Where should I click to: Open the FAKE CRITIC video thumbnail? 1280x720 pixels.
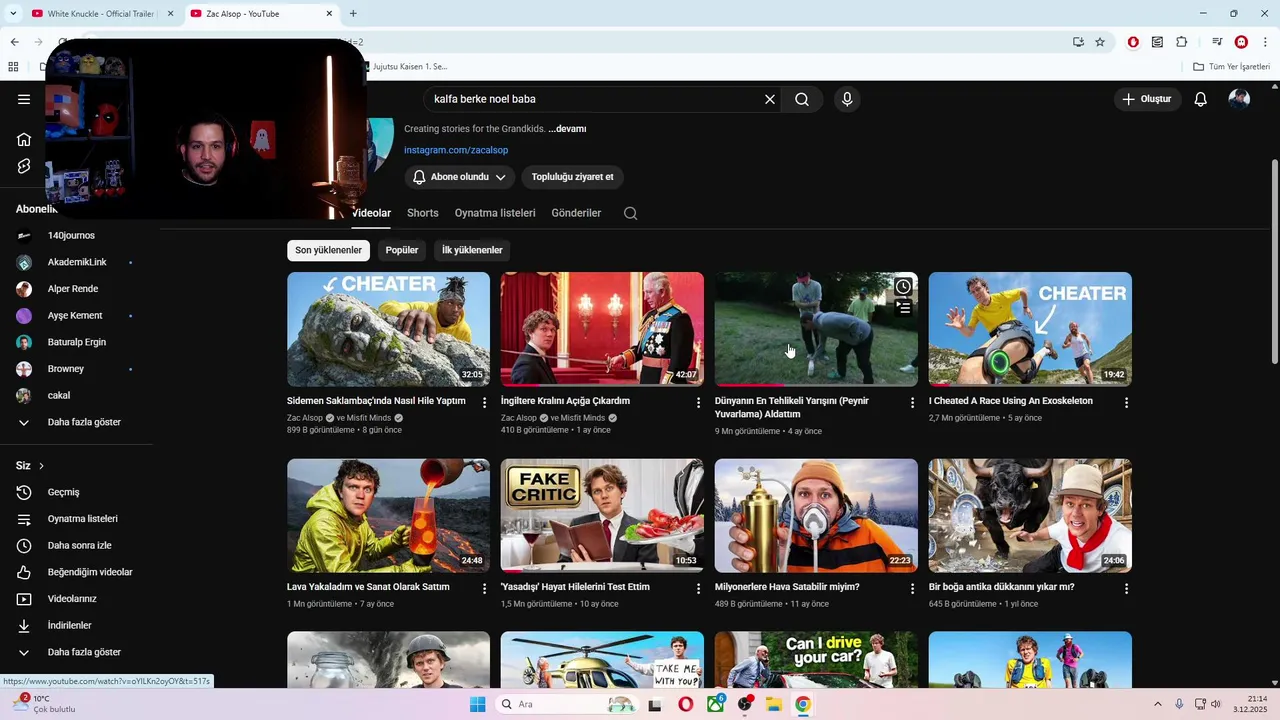(602, 515)
